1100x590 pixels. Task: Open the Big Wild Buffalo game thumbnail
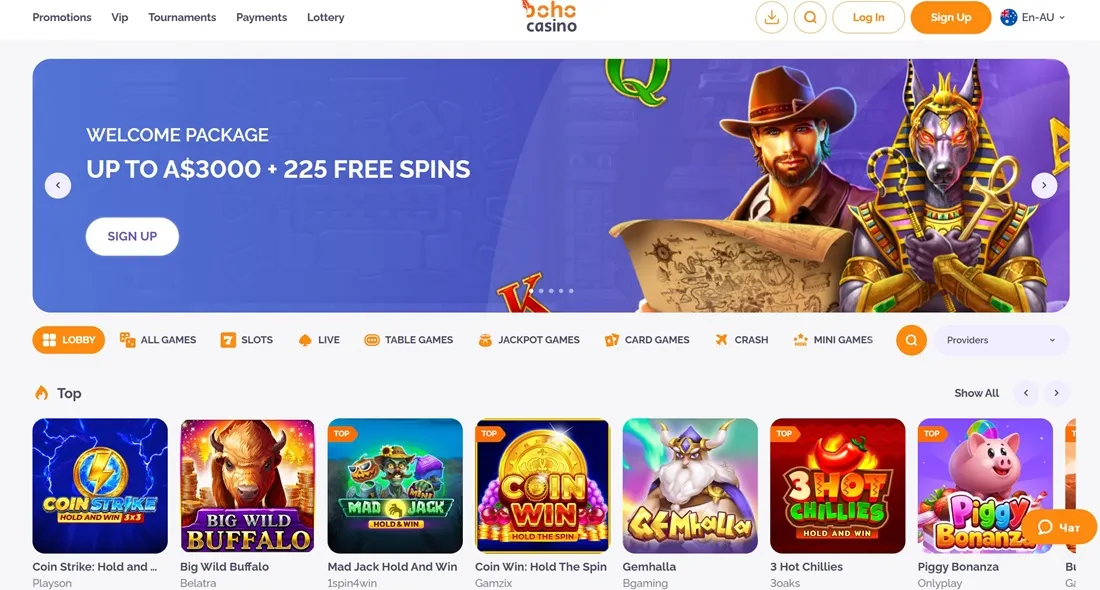[248, 486]
